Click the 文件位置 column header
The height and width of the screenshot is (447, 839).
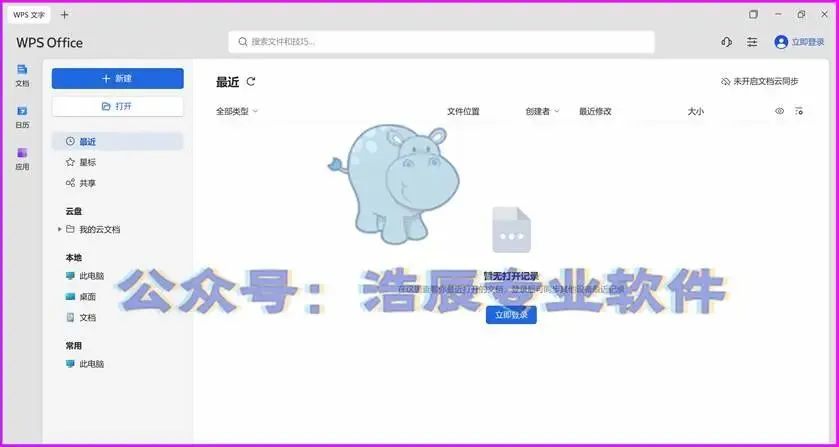pos(463,111)
